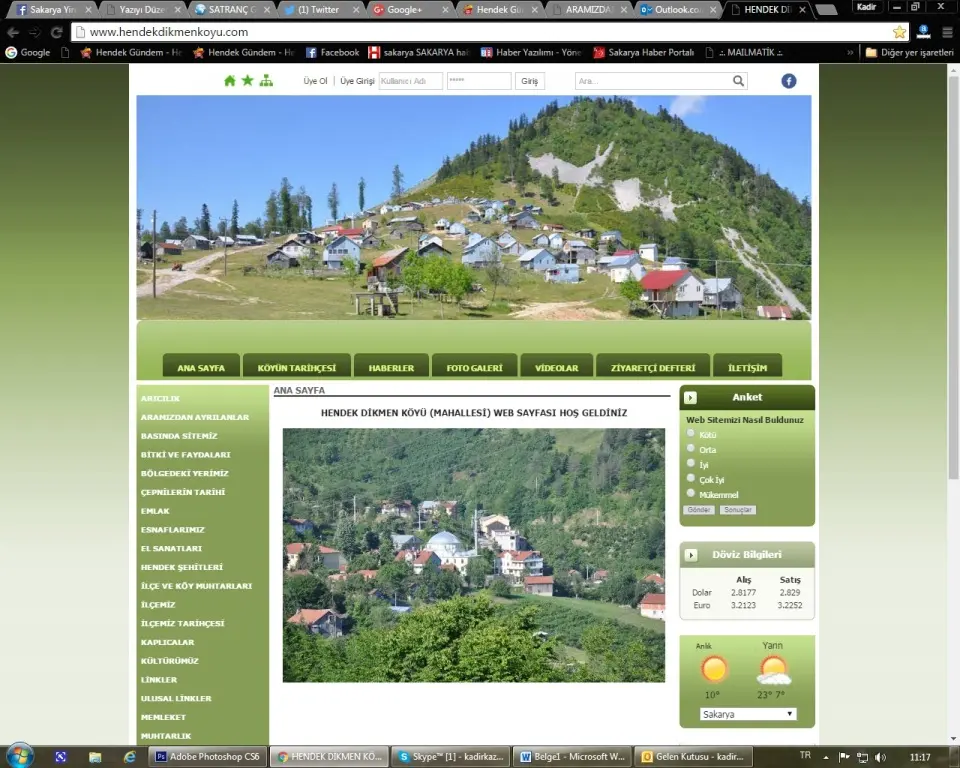
Task: Go back with browser back arrow
Action: (x=13, y=32)
